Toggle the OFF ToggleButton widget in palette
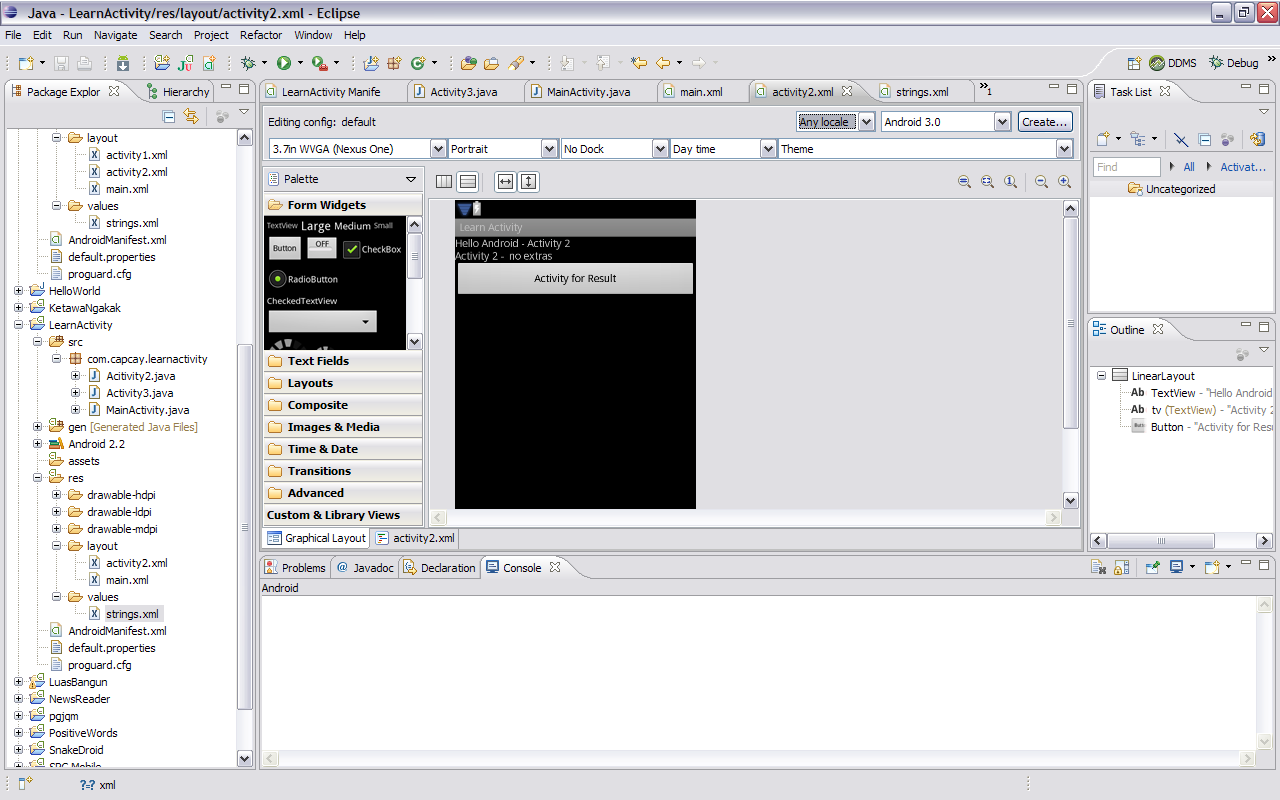 (321, 246)
